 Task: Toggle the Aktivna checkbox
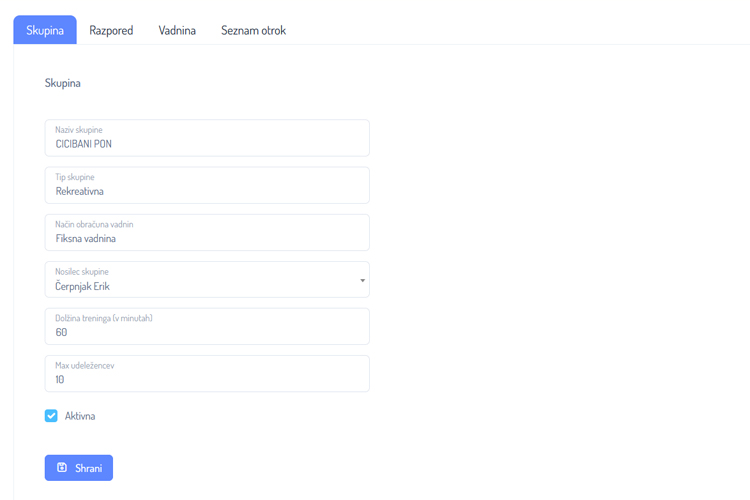coord(51,416)
